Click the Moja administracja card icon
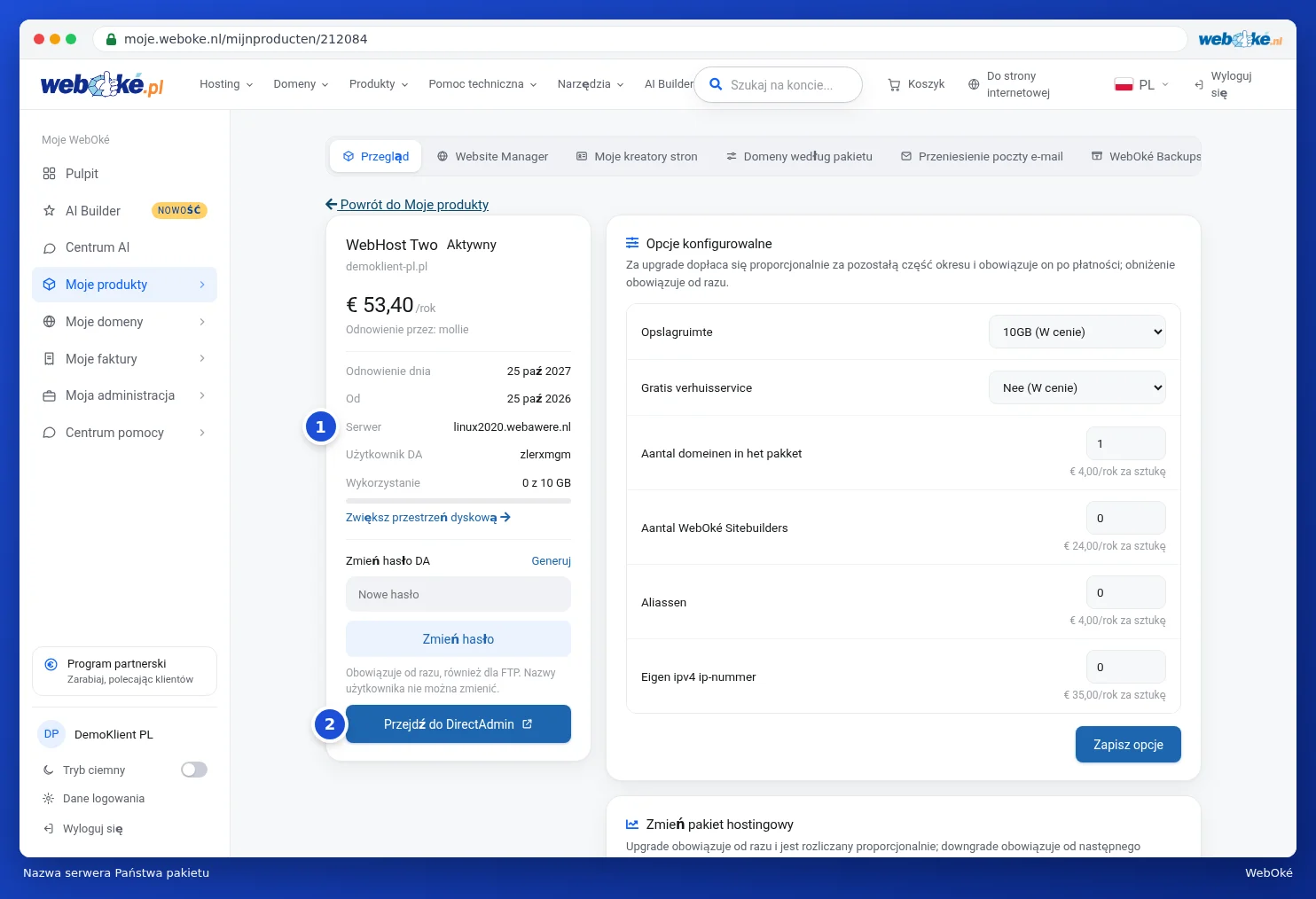The height and width of the screenshot is (899, 1316). [49, 395]
